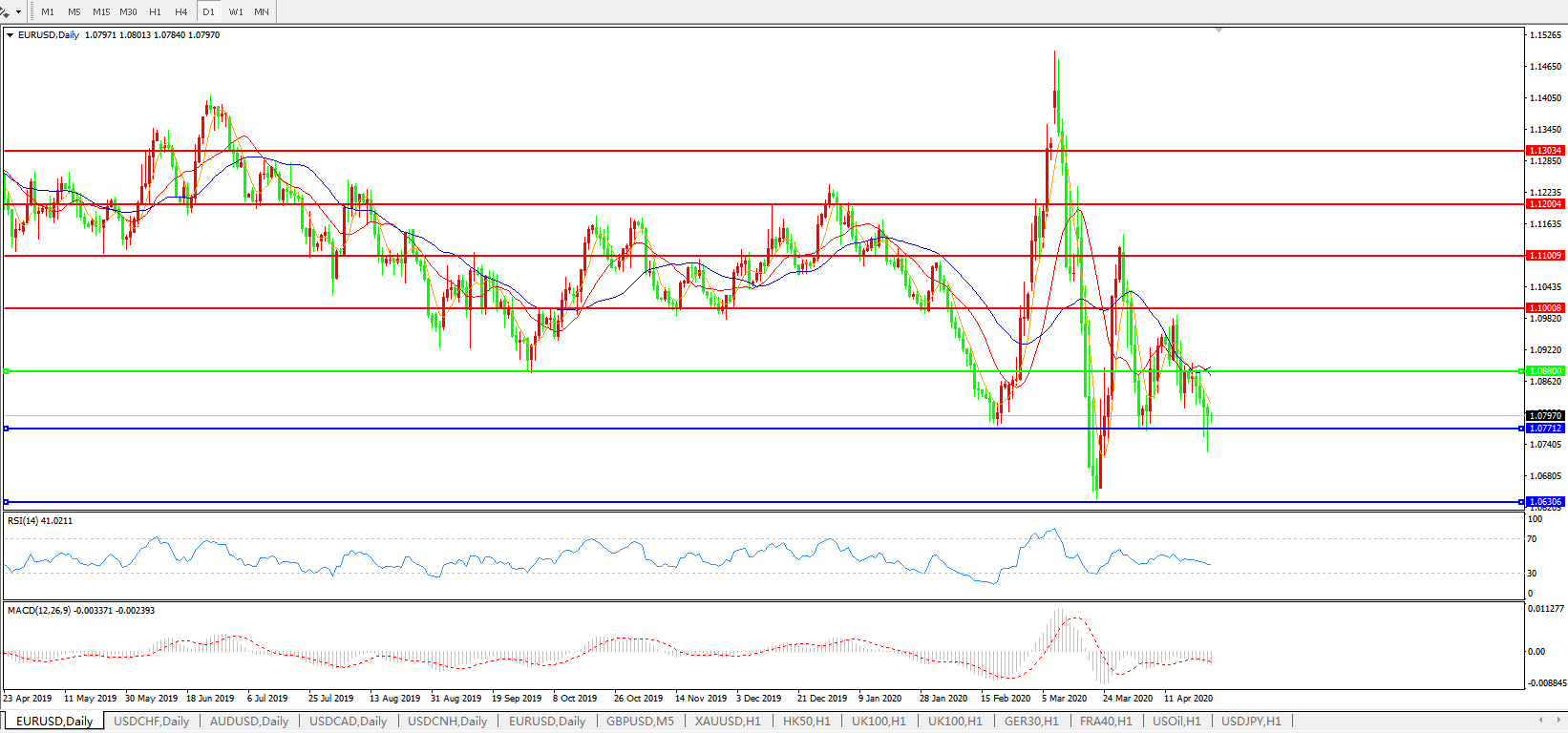The height and width of the screenshot is (733, 1568).
Task: Open the dropdown arrow beside the line tool
Action: [19, 12]
